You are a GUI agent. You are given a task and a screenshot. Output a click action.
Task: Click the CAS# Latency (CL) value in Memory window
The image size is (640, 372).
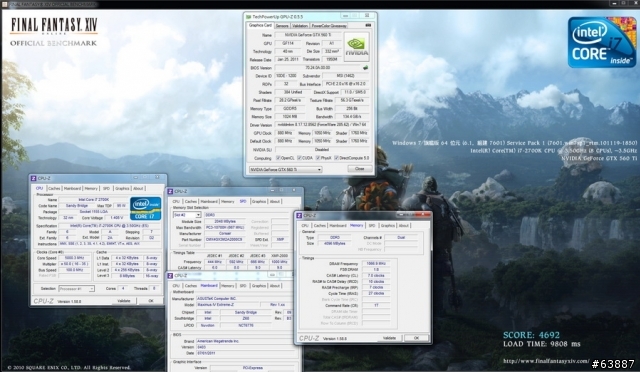pos(376,276)
